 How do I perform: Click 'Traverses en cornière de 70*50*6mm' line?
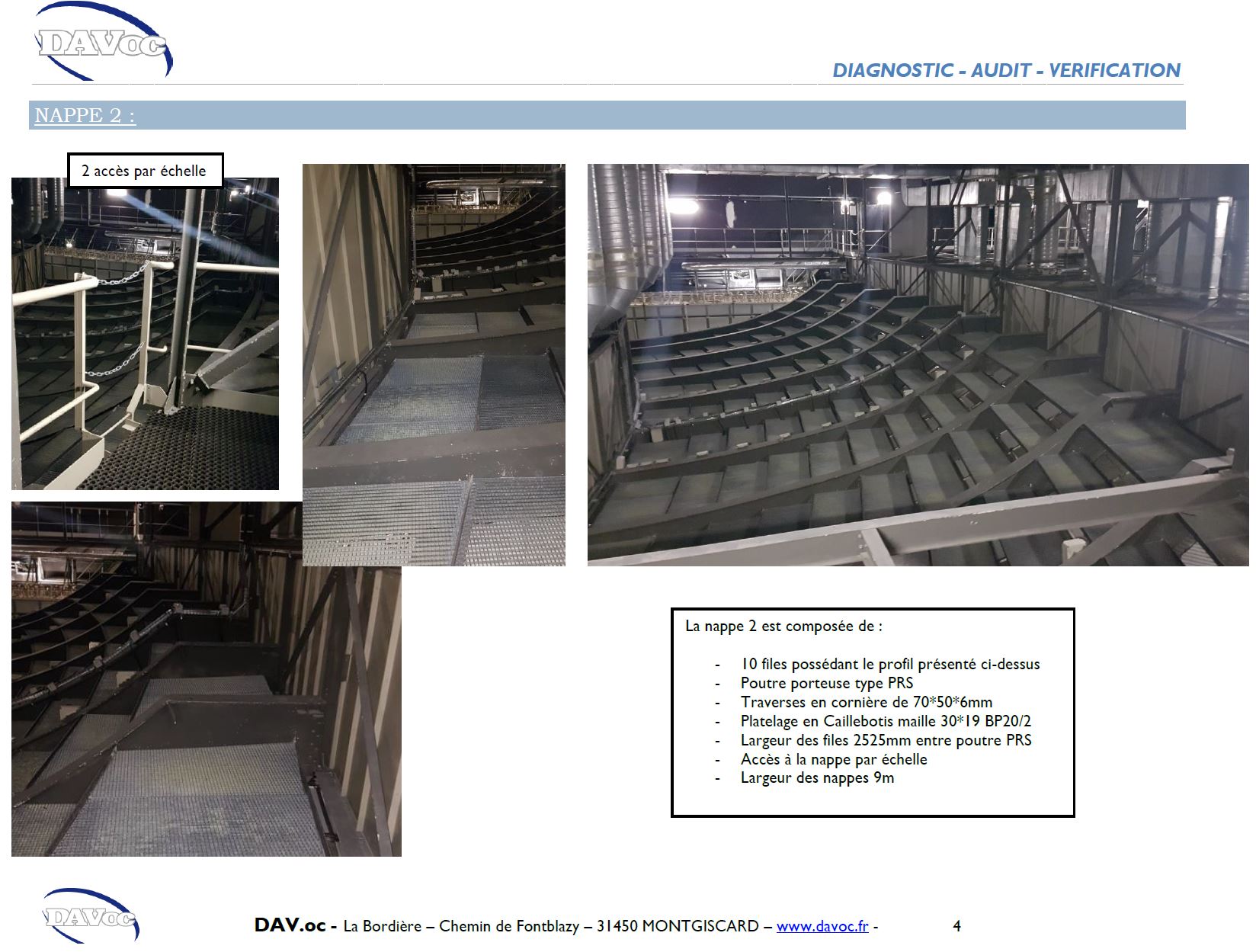(867, 702)
